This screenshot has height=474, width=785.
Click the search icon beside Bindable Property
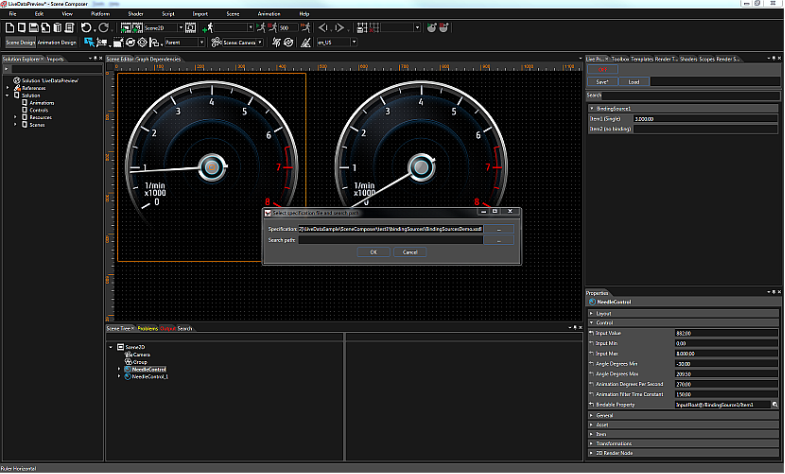pos(775,405)
